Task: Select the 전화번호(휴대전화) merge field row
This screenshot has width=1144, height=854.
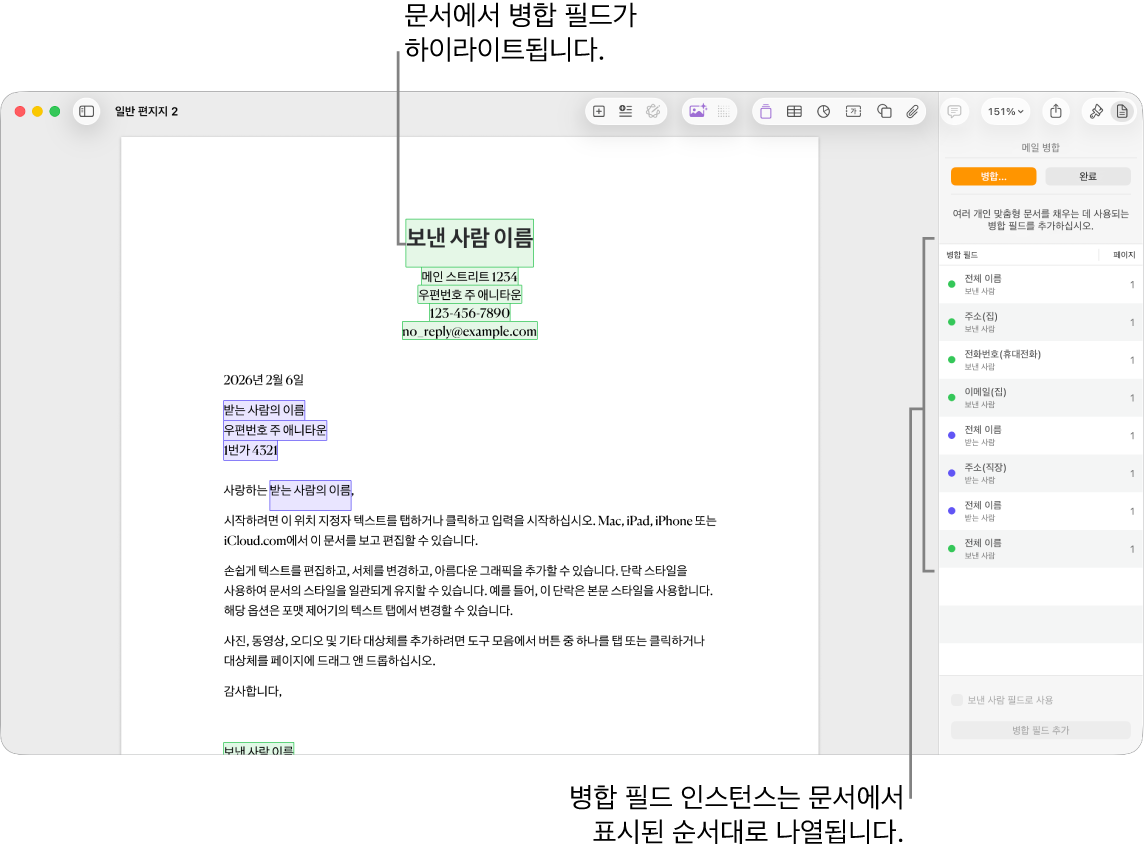Action: pyautogui.click(x=1040, y=360)
